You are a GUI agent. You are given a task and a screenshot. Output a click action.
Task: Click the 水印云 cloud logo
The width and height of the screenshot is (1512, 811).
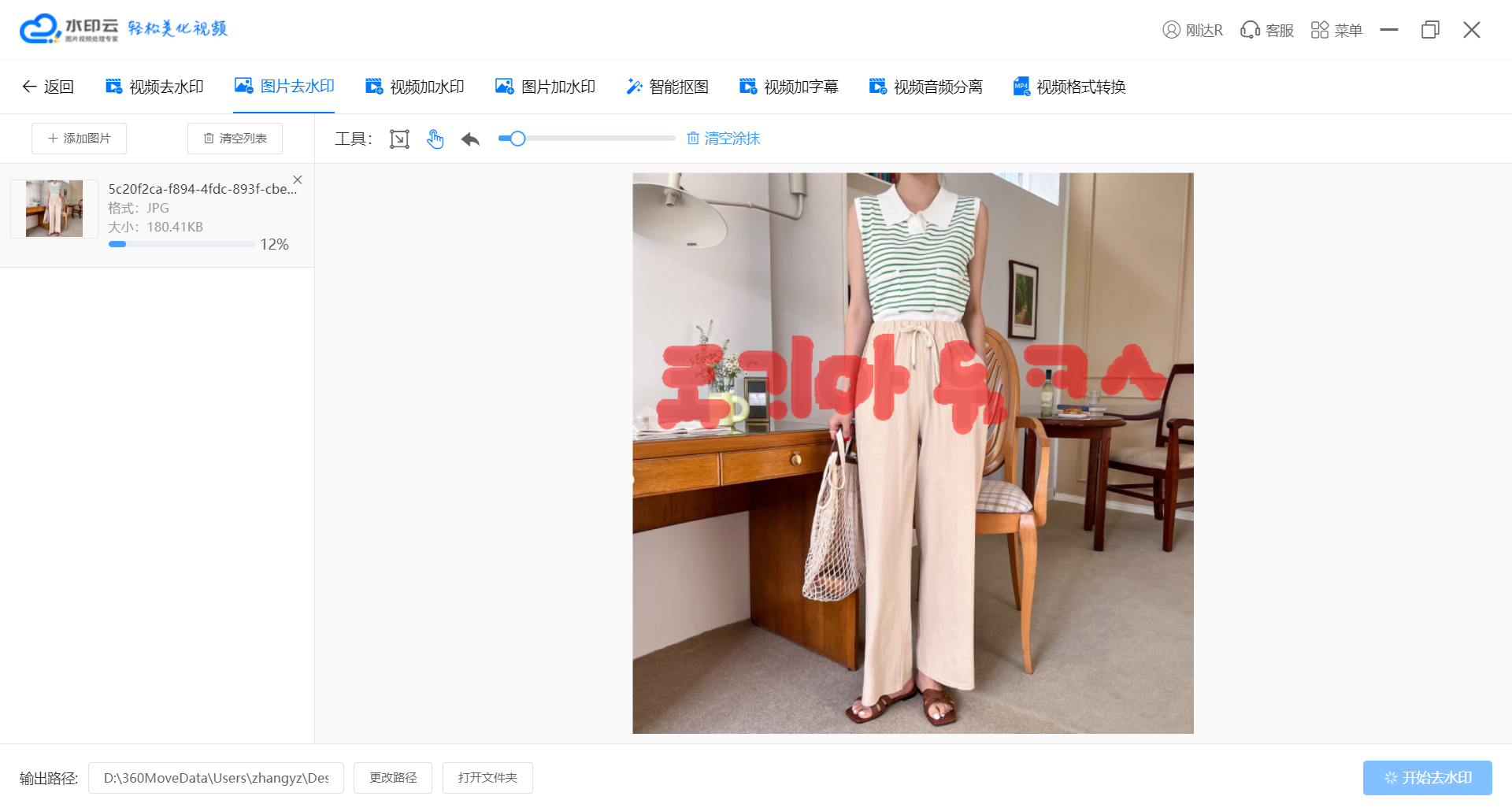(x=40, y=29)
